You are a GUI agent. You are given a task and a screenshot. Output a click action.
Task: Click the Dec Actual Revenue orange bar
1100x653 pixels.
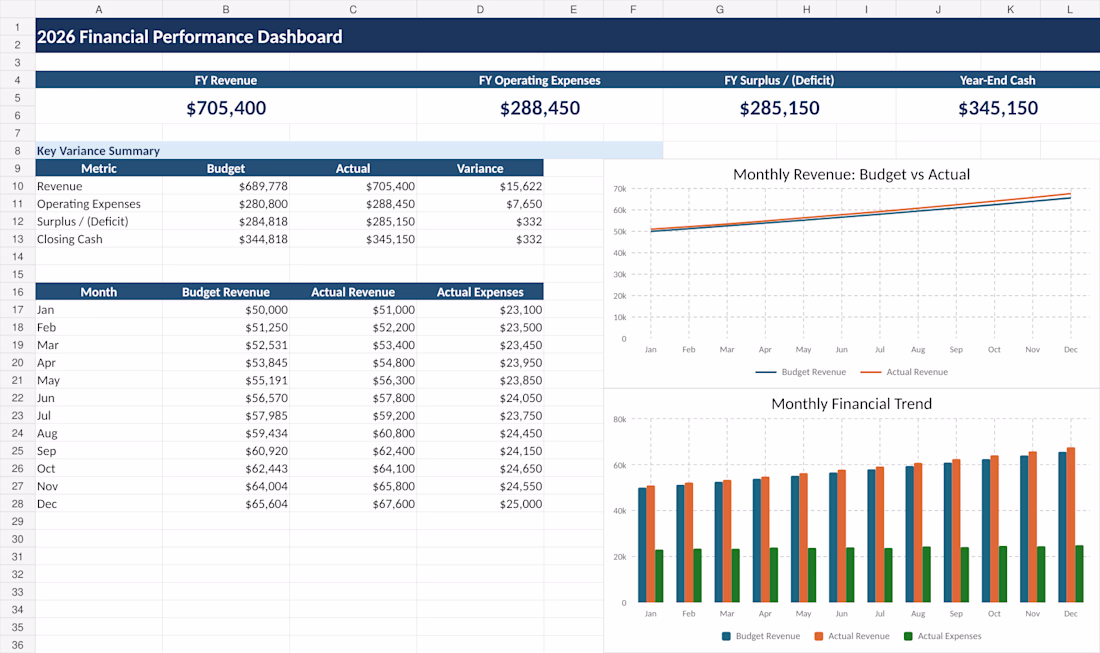[1071, 525]
